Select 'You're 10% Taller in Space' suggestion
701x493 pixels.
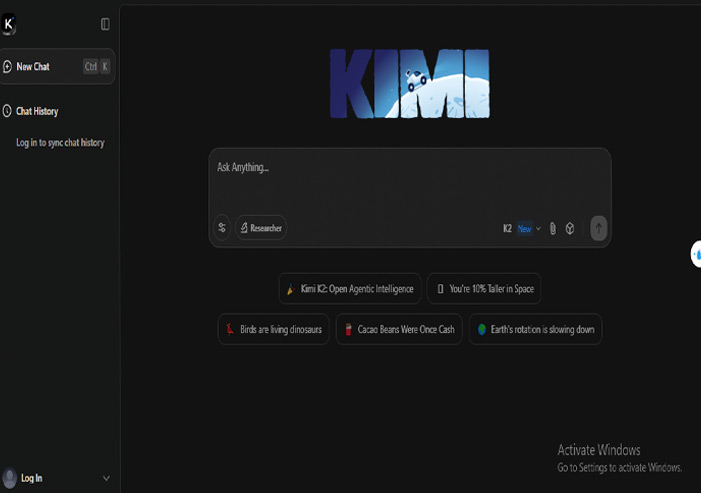tap(484, 289)
